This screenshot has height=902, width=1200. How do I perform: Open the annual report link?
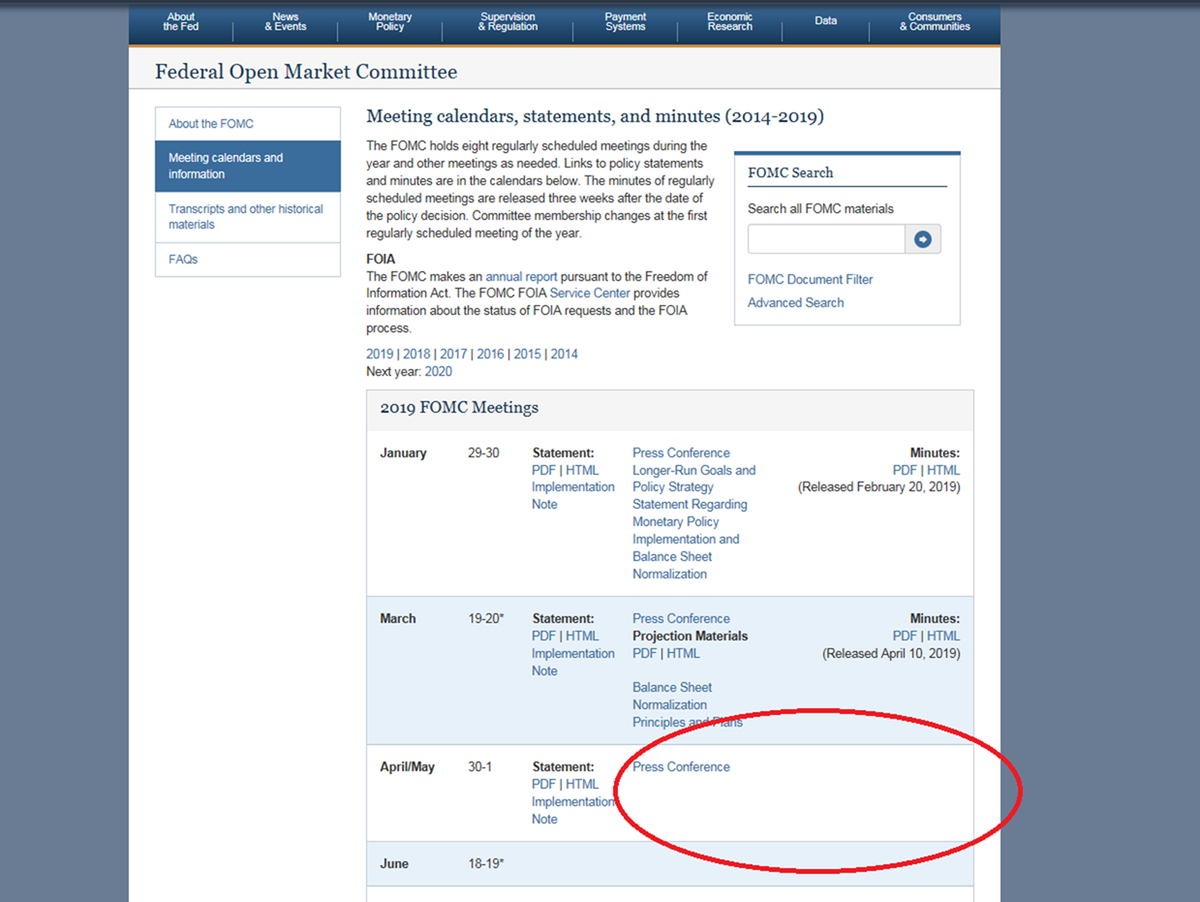click(x=522, y=276)
